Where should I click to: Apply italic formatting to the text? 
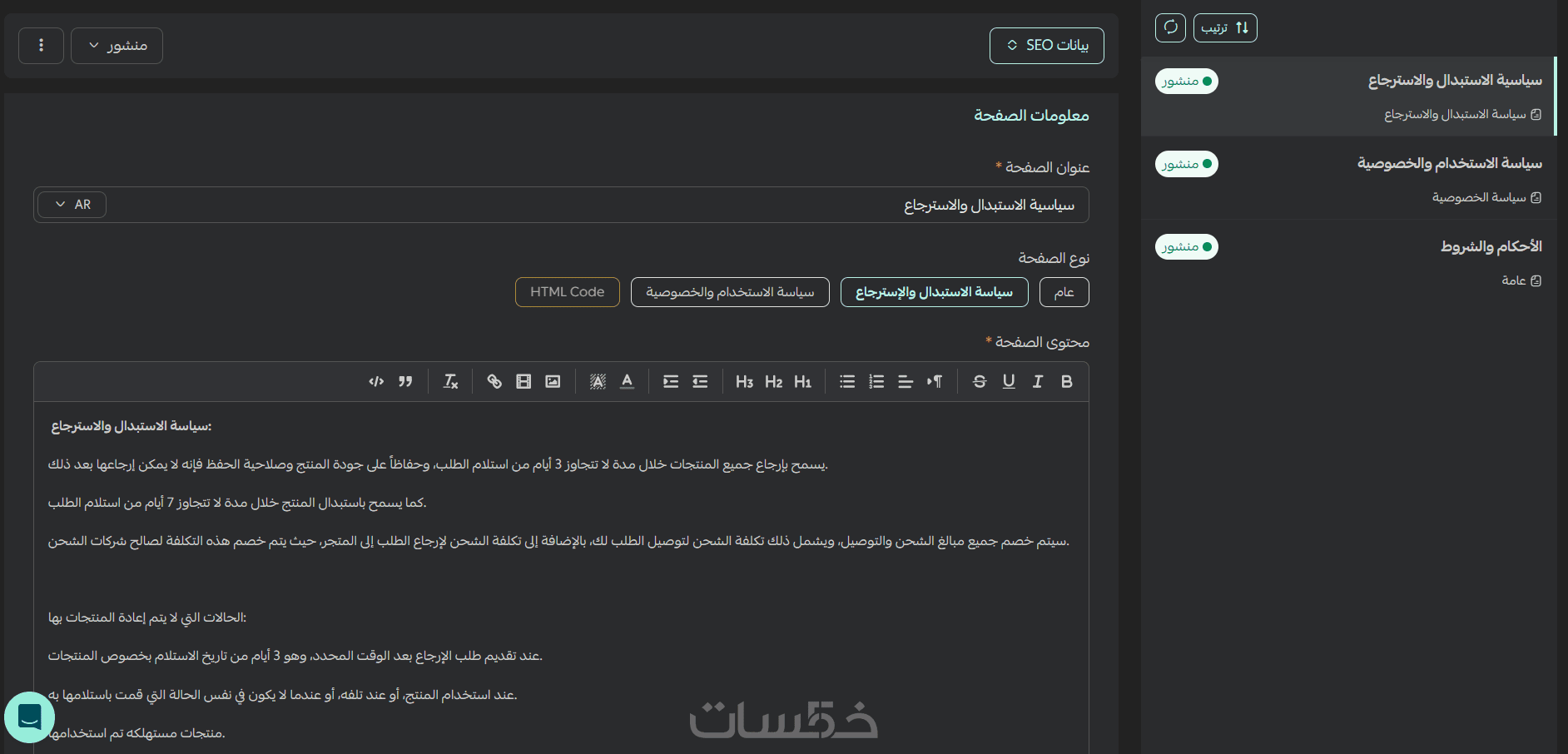(1037, 381)
